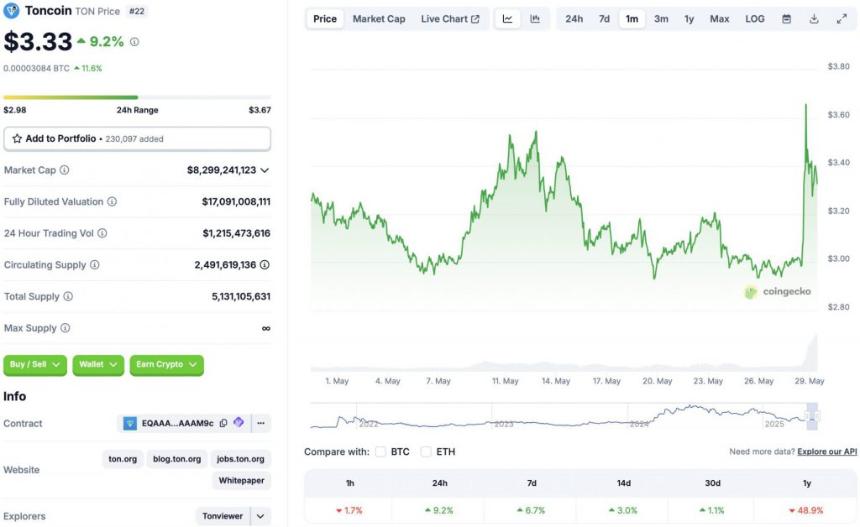Open the calendar date range picker
Viewport: 860px width, 527px height.
(786, 19)
